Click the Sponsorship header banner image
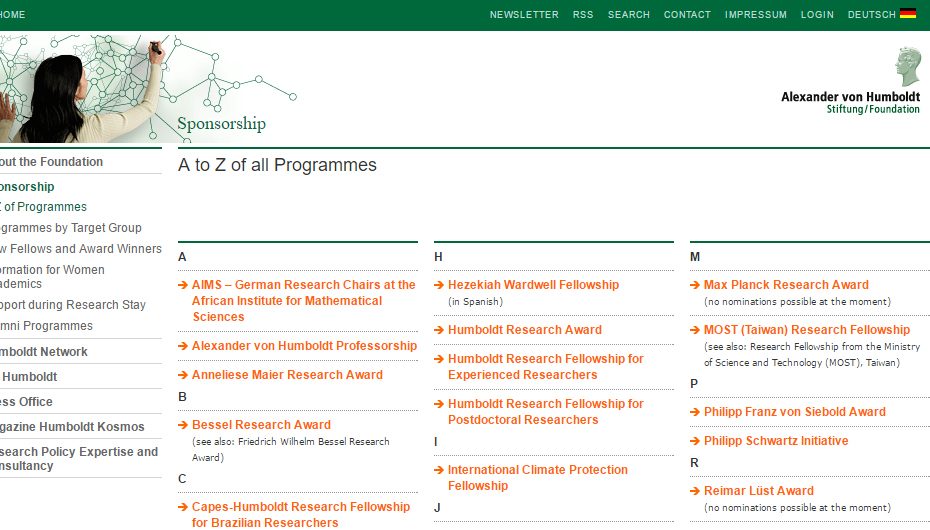 click(148, 88)
